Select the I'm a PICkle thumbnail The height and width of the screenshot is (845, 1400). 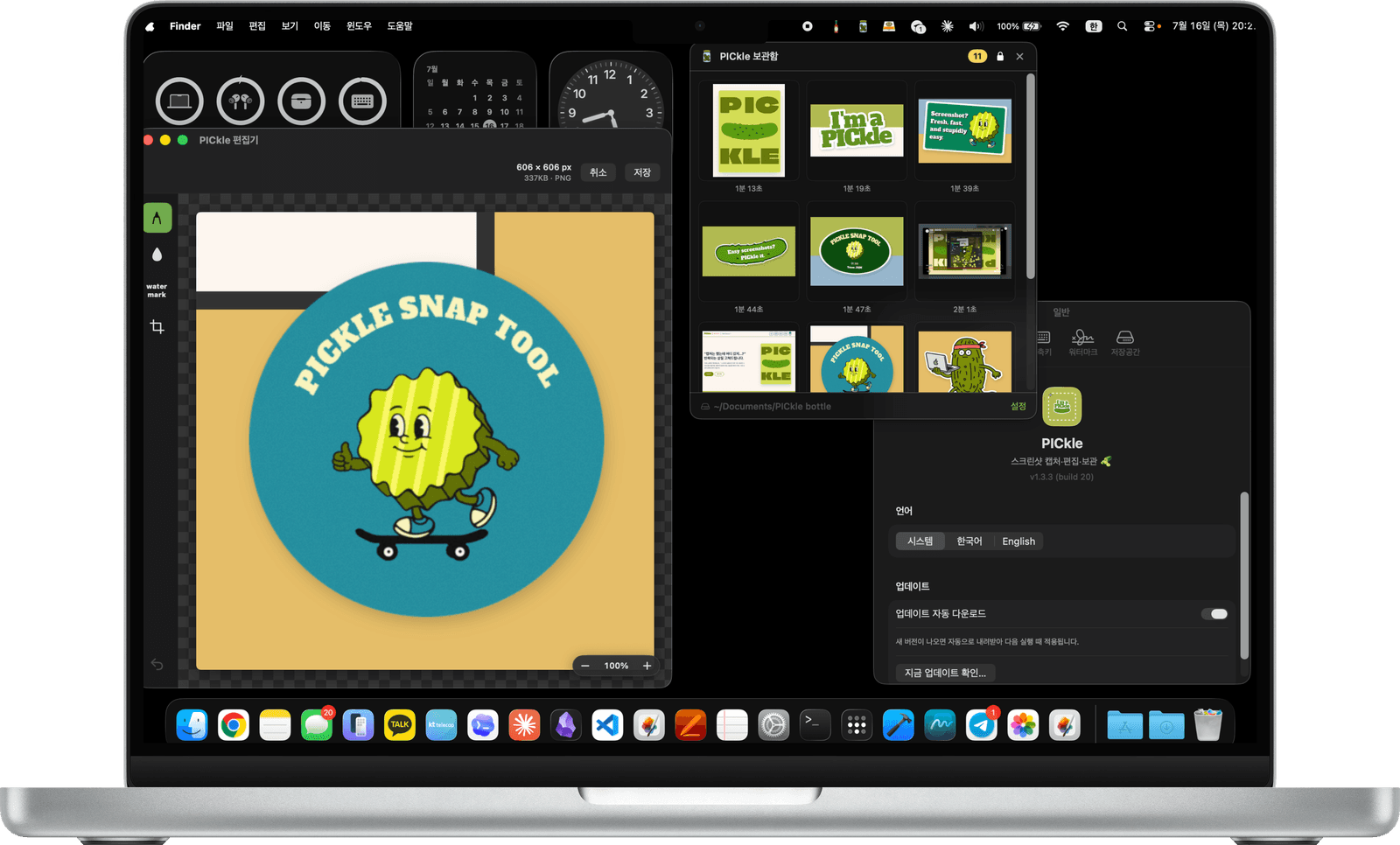(857, 130)
